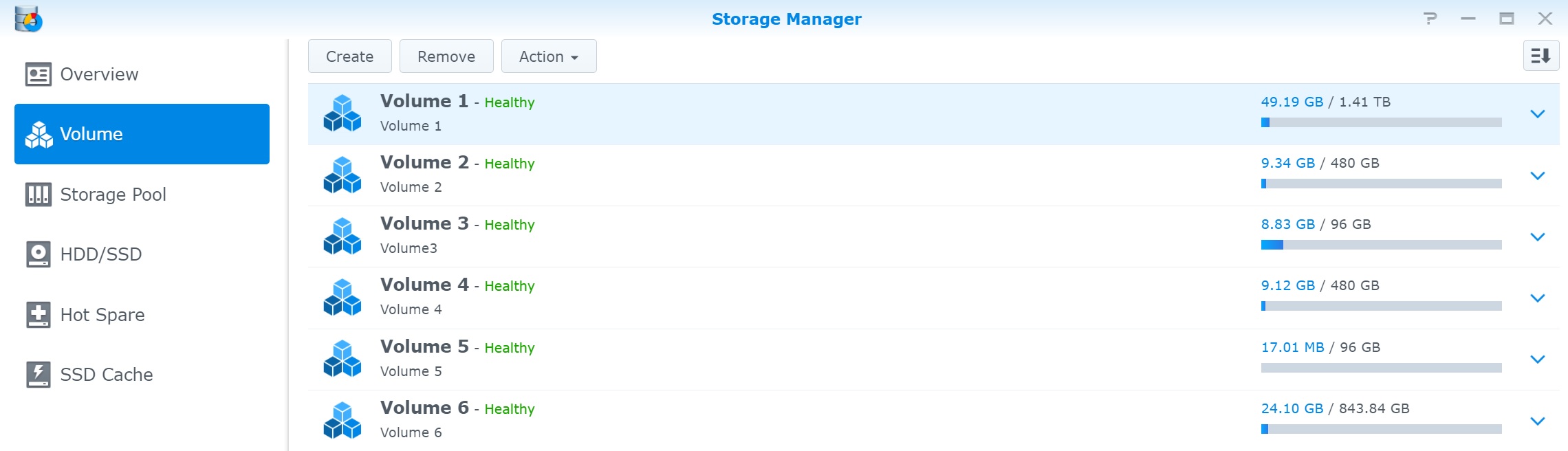
Task: Click the Volume 1 cubes icon
Action: pos(342,113)
